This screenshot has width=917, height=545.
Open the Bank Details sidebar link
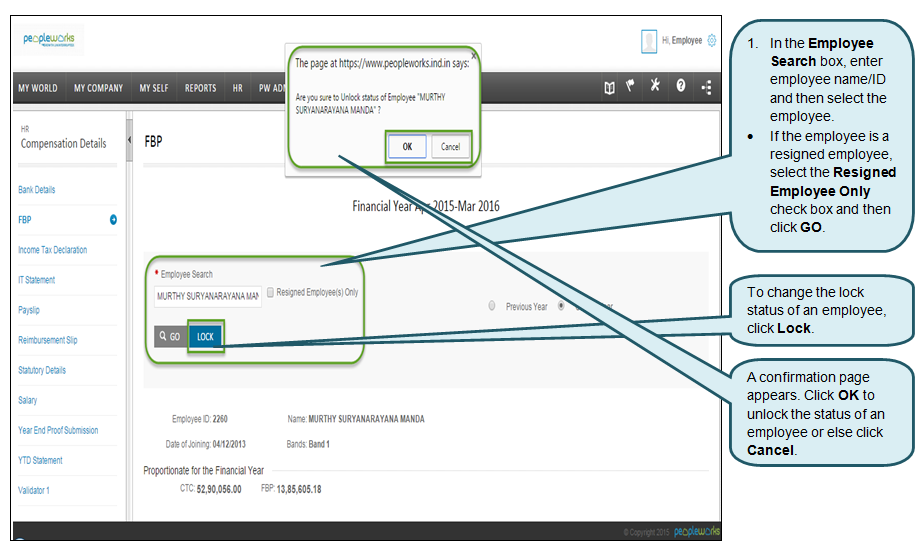37,190
